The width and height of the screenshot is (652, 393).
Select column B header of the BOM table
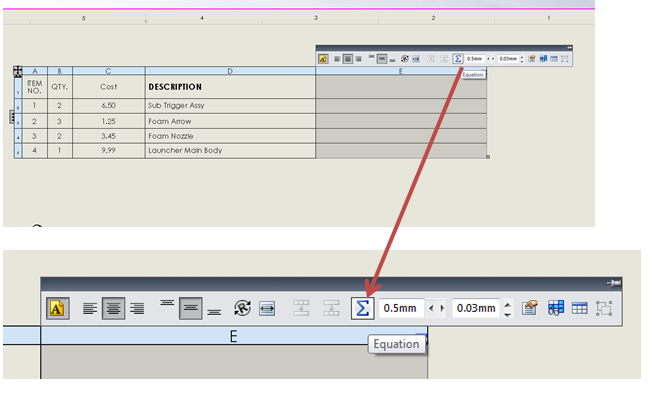pos(59,71)
